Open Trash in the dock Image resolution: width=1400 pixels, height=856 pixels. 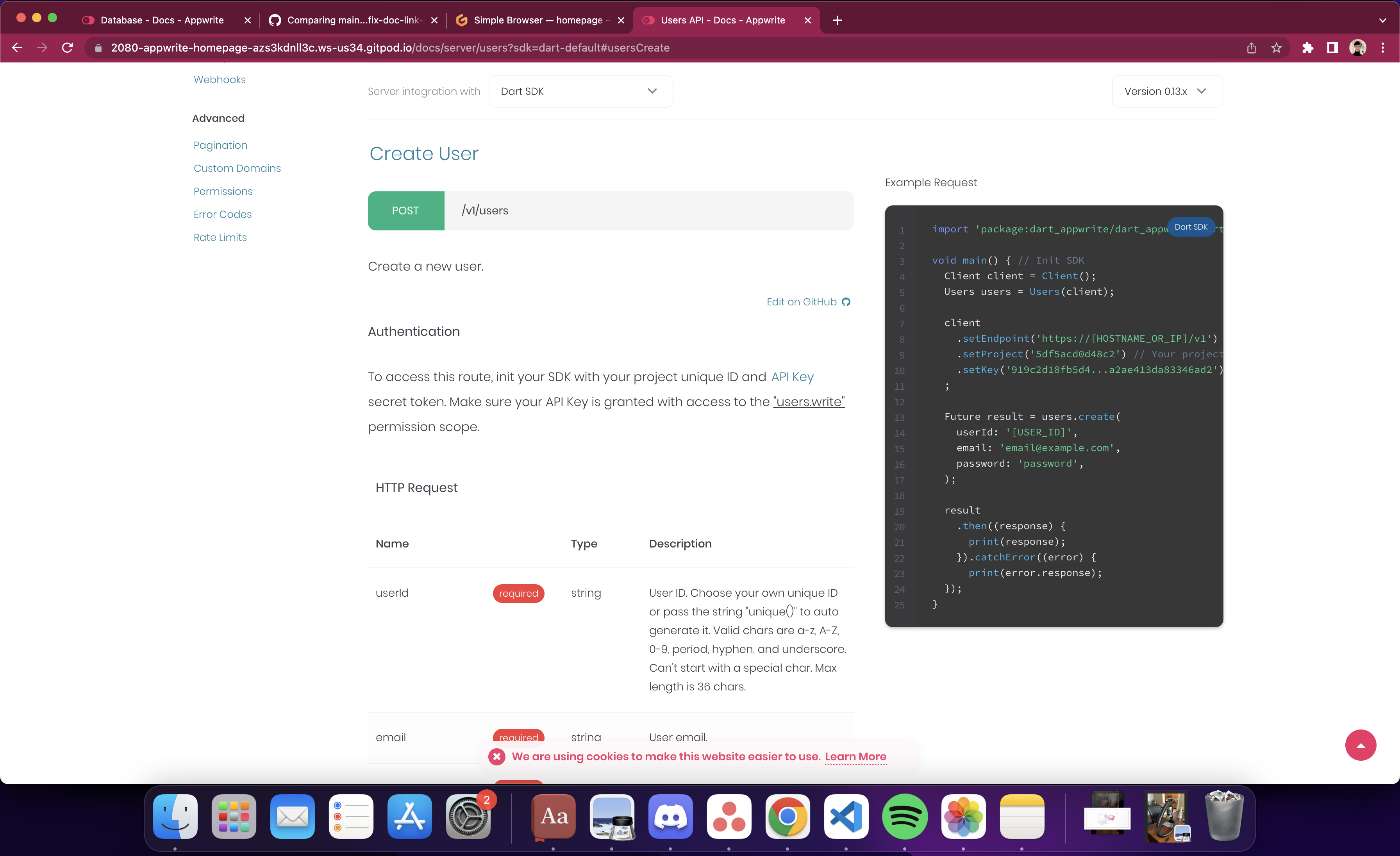pyautogui.click(x=1224, y=817)
